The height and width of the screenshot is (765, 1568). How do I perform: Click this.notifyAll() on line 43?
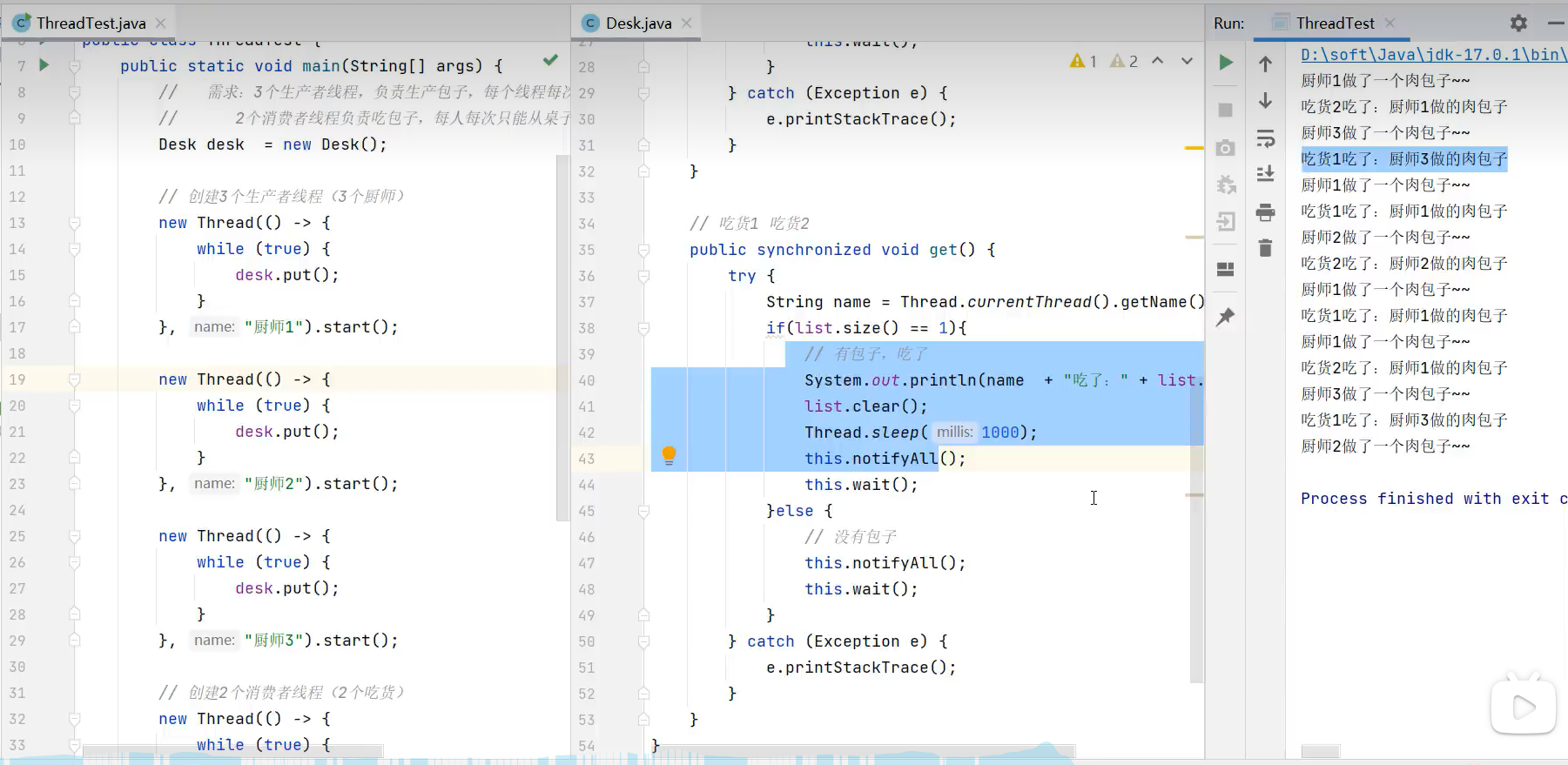[885, 459]
